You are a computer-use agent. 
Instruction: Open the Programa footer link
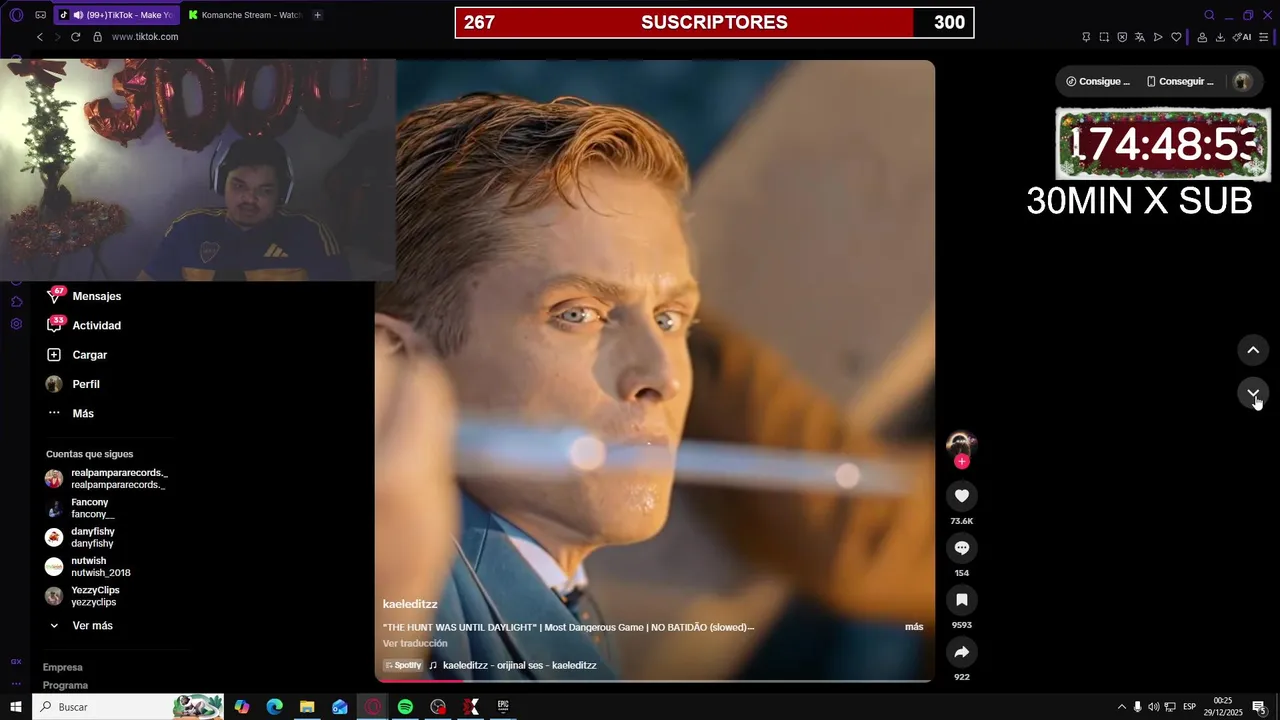tap(65, 686)
